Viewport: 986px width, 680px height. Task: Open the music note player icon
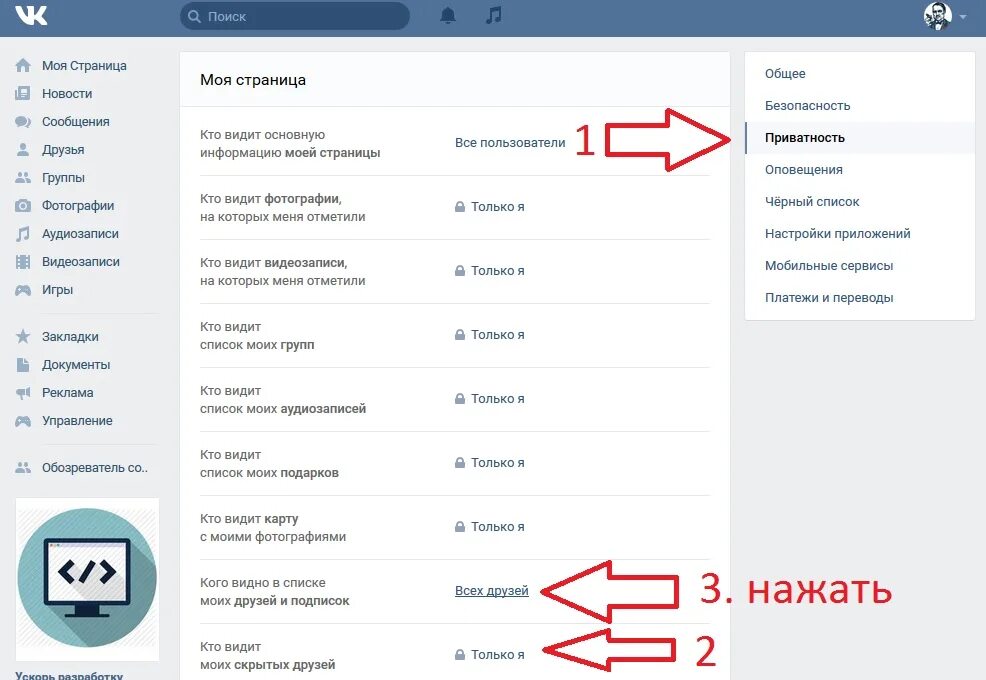click(x=494, y=15)
